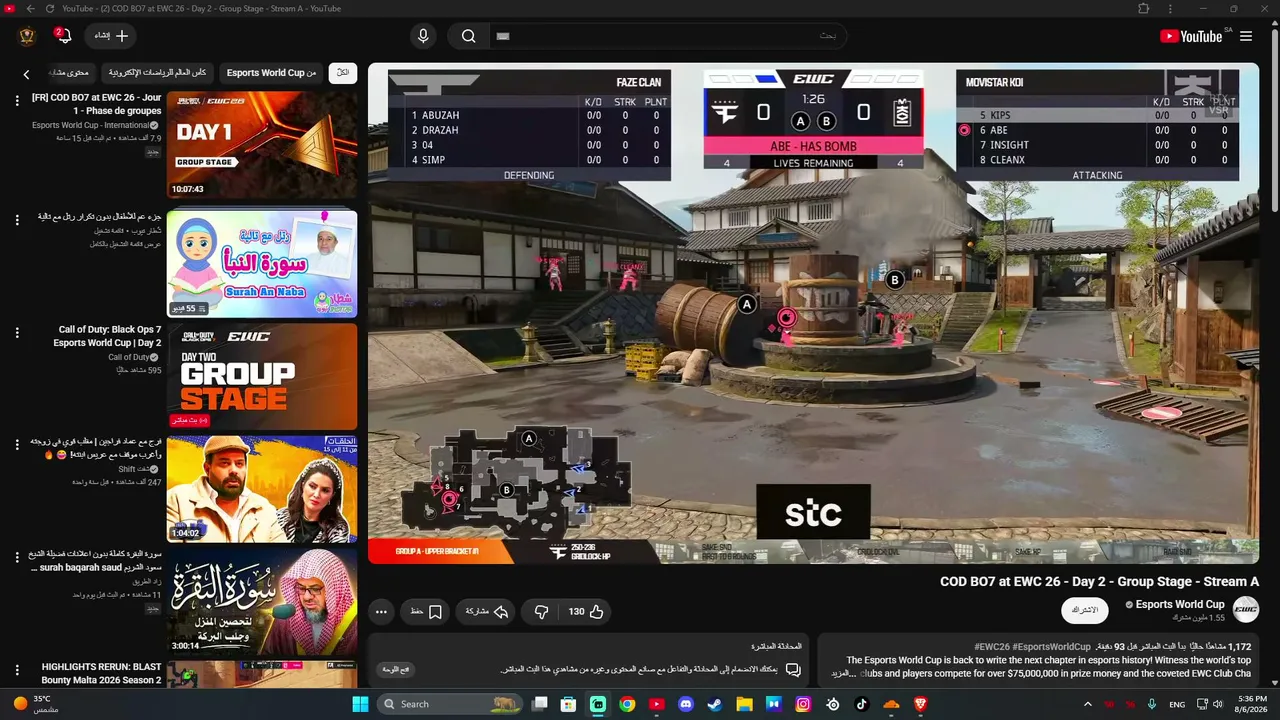Open Brave browser from the taskbar
Image resolution: width=1280 pixels, height=720 pixels.
[x=920, y=704]
